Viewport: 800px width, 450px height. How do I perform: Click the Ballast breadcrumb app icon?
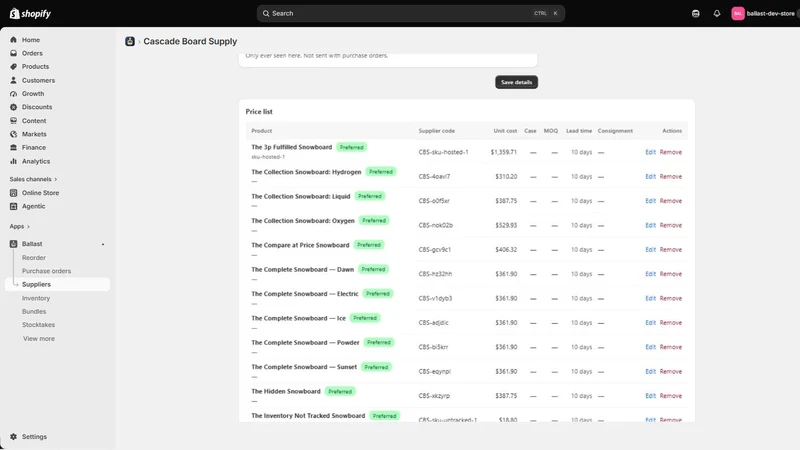(x=130, y=41)
